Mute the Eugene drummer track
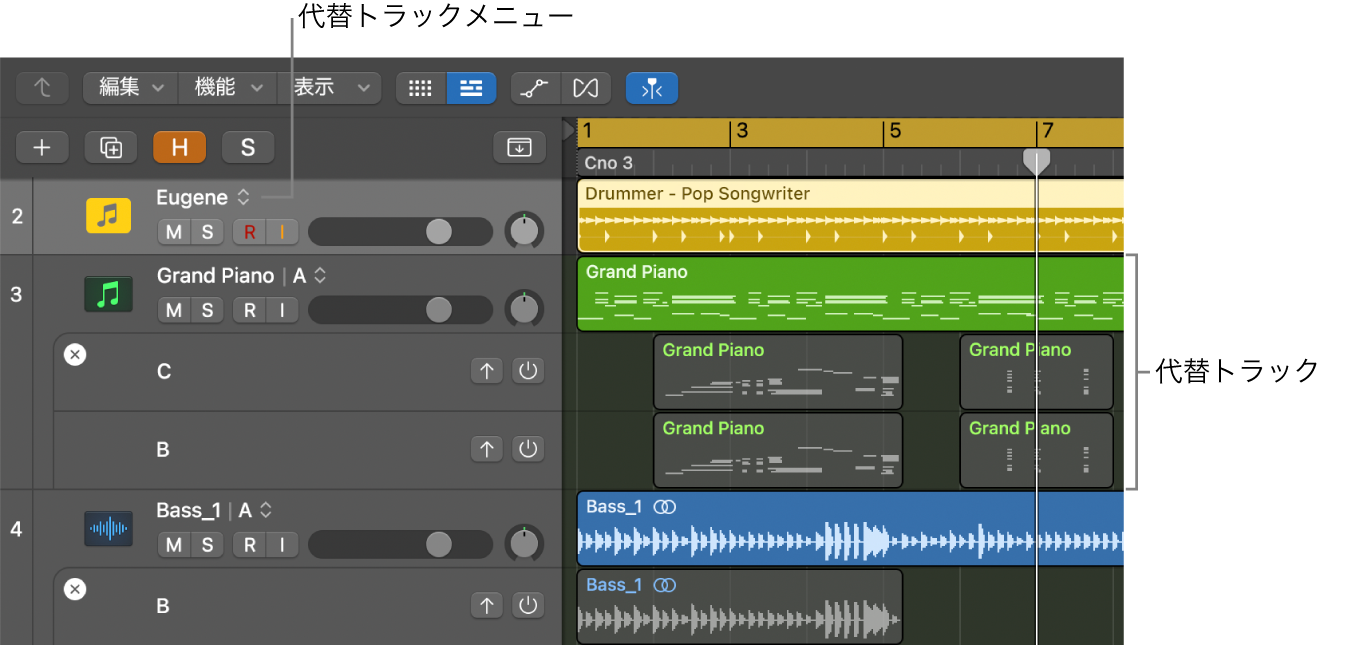Image resolution: width=1346 pixels, height=646 pixels. pyautogui.click(x=174, y=232)
